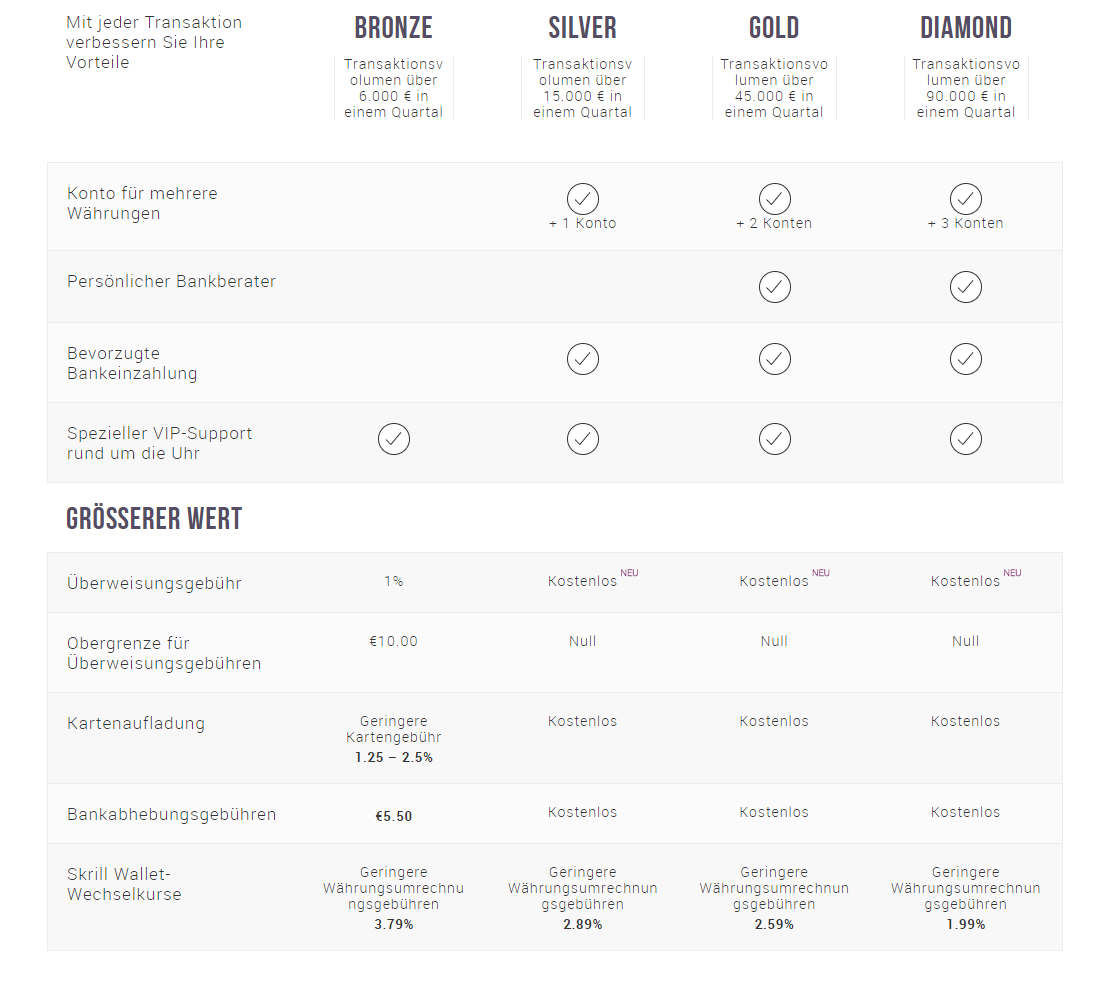Click the Bronze €10.00 fee cap value
The height and width of the screenshot is (984, 1098).
click(394, 642)
